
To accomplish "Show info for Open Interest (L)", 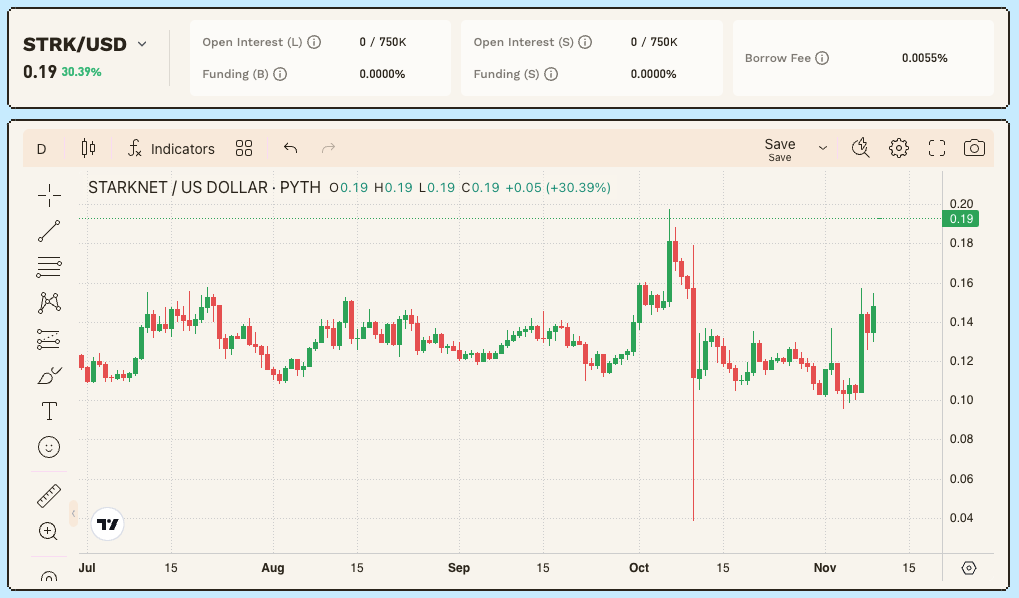I will (314, 42).
